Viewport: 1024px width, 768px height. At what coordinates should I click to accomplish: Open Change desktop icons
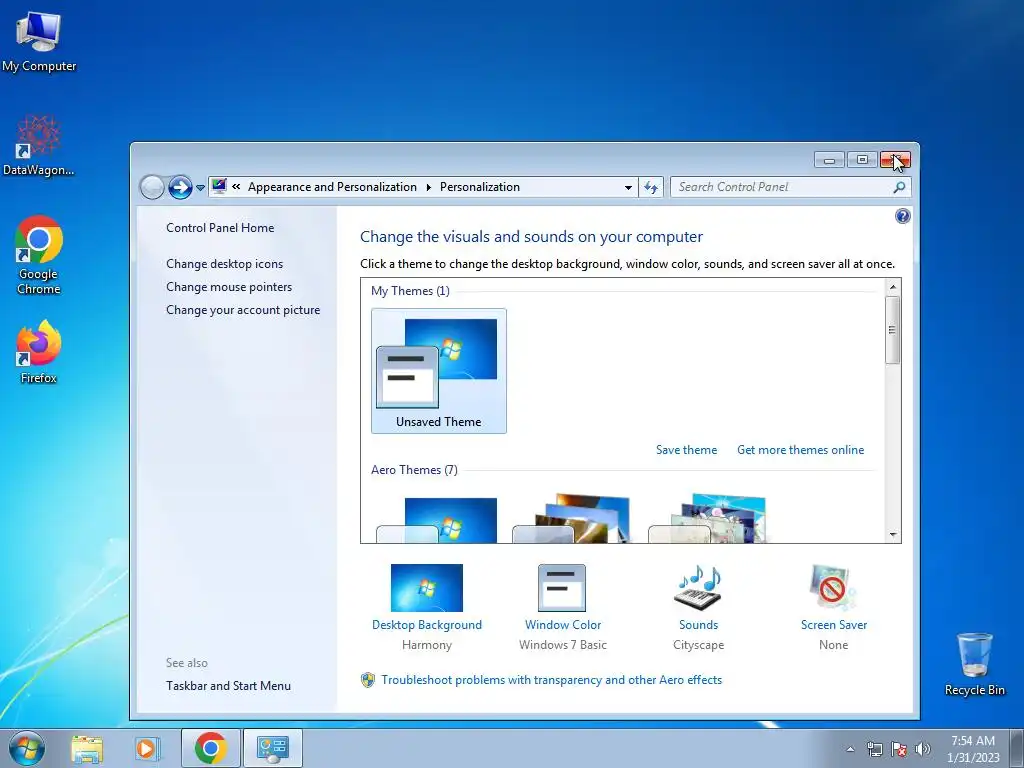(x=225, y=264)
